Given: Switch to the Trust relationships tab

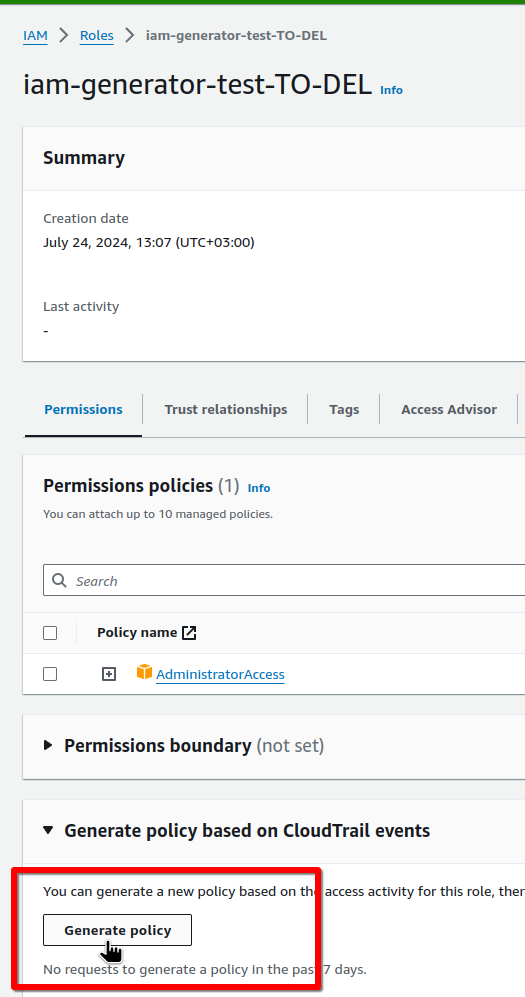Looking at the screenshot, I should tap(226, 409).
